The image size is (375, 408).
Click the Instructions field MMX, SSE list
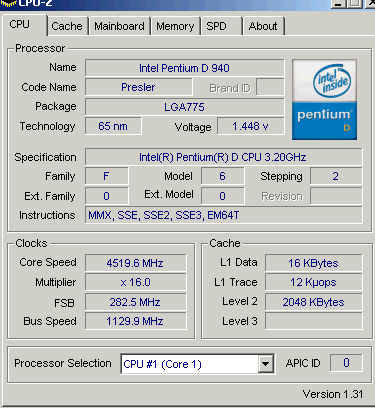pos(223,215)
